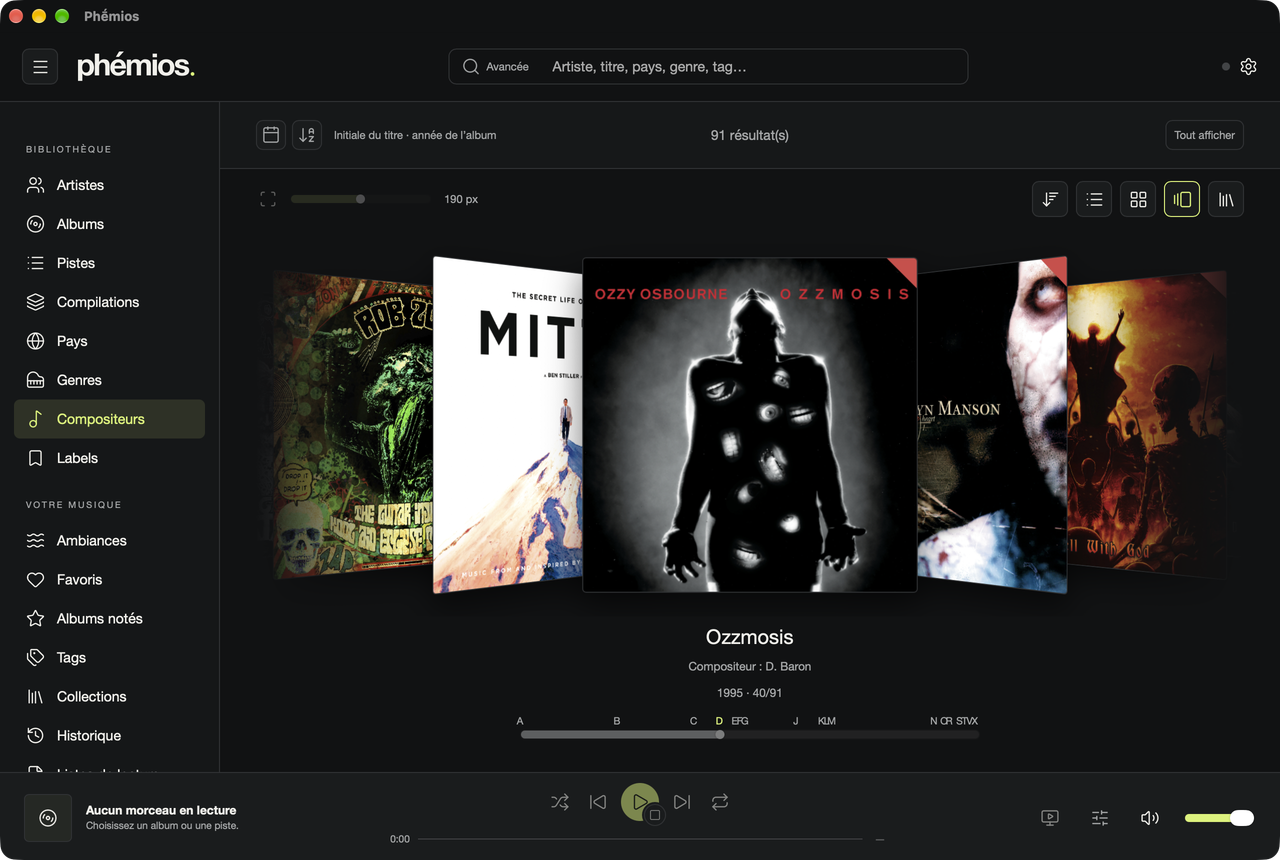Open Genres in the sidebar
The width and height of the screenshot is (1280, 860).
110,380
